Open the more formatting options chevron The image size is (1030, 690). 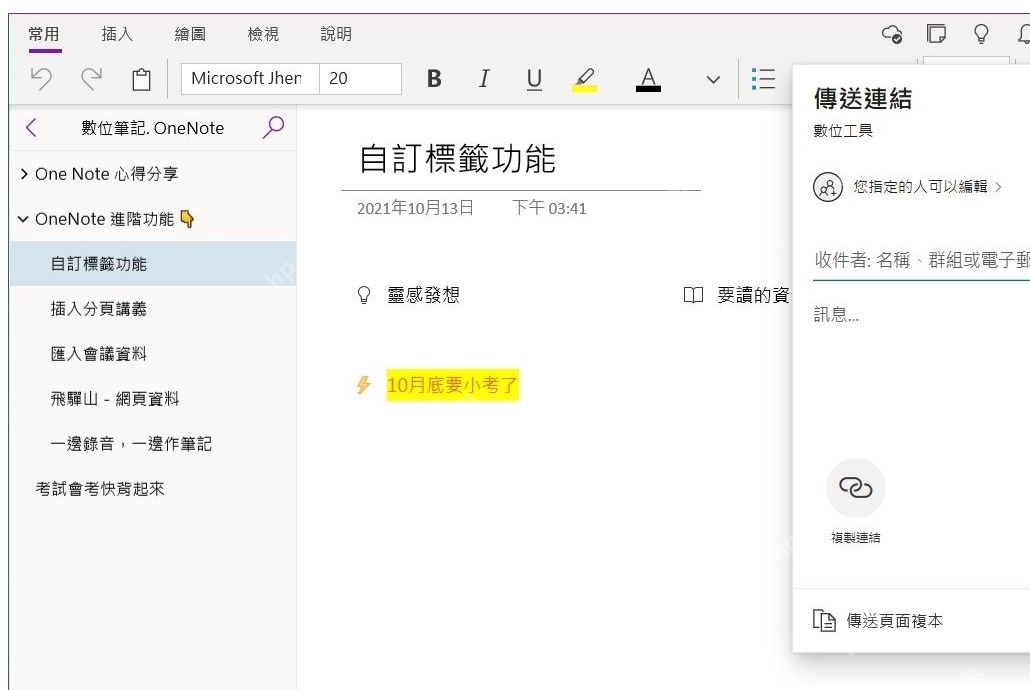coord(713,80)
